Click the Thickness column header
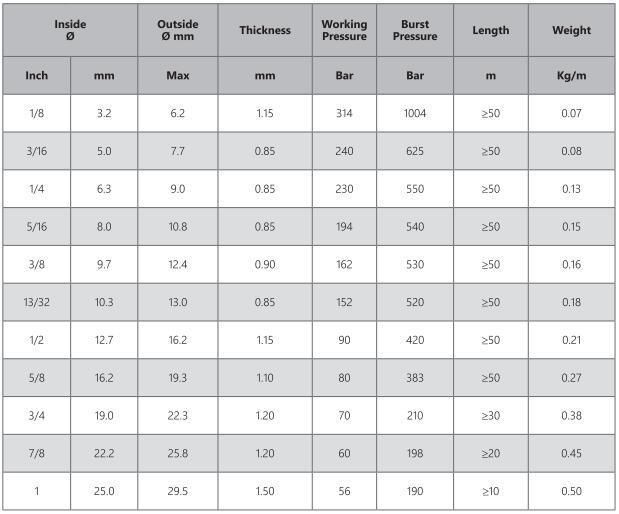 click(x=265, y=30)
